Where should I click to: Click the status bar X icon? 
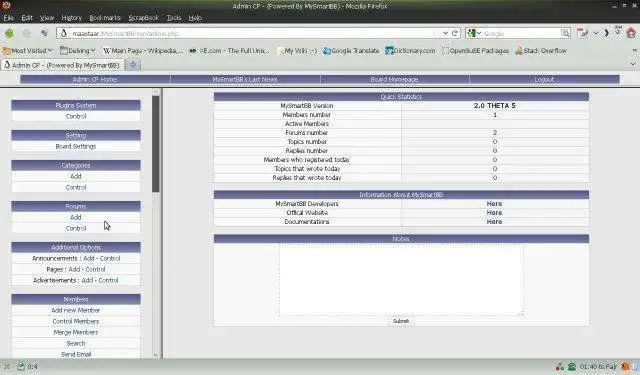(7, 366)
